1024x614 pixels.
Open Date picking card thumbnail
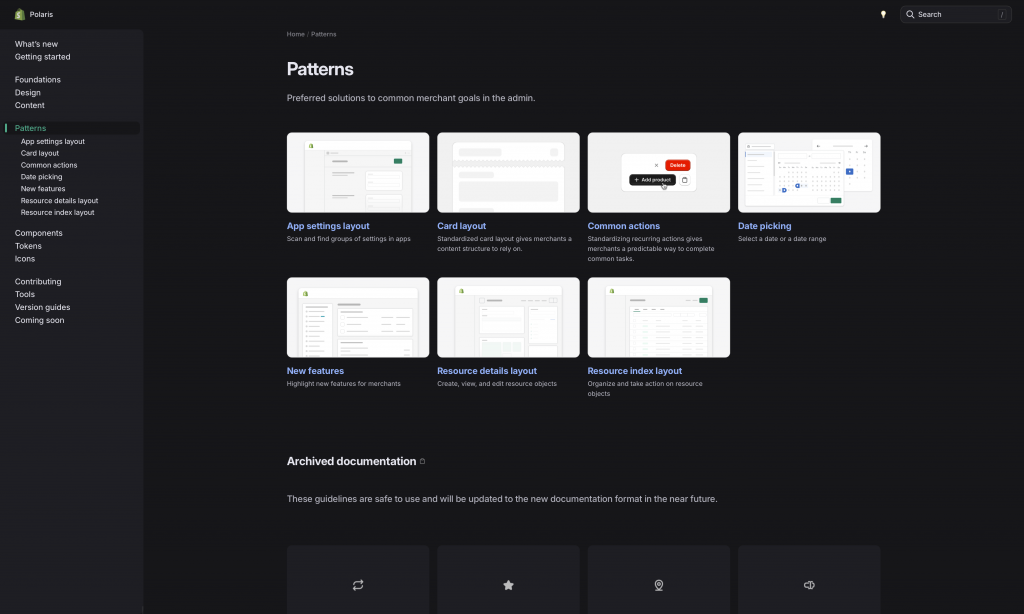tap(809, 172)
